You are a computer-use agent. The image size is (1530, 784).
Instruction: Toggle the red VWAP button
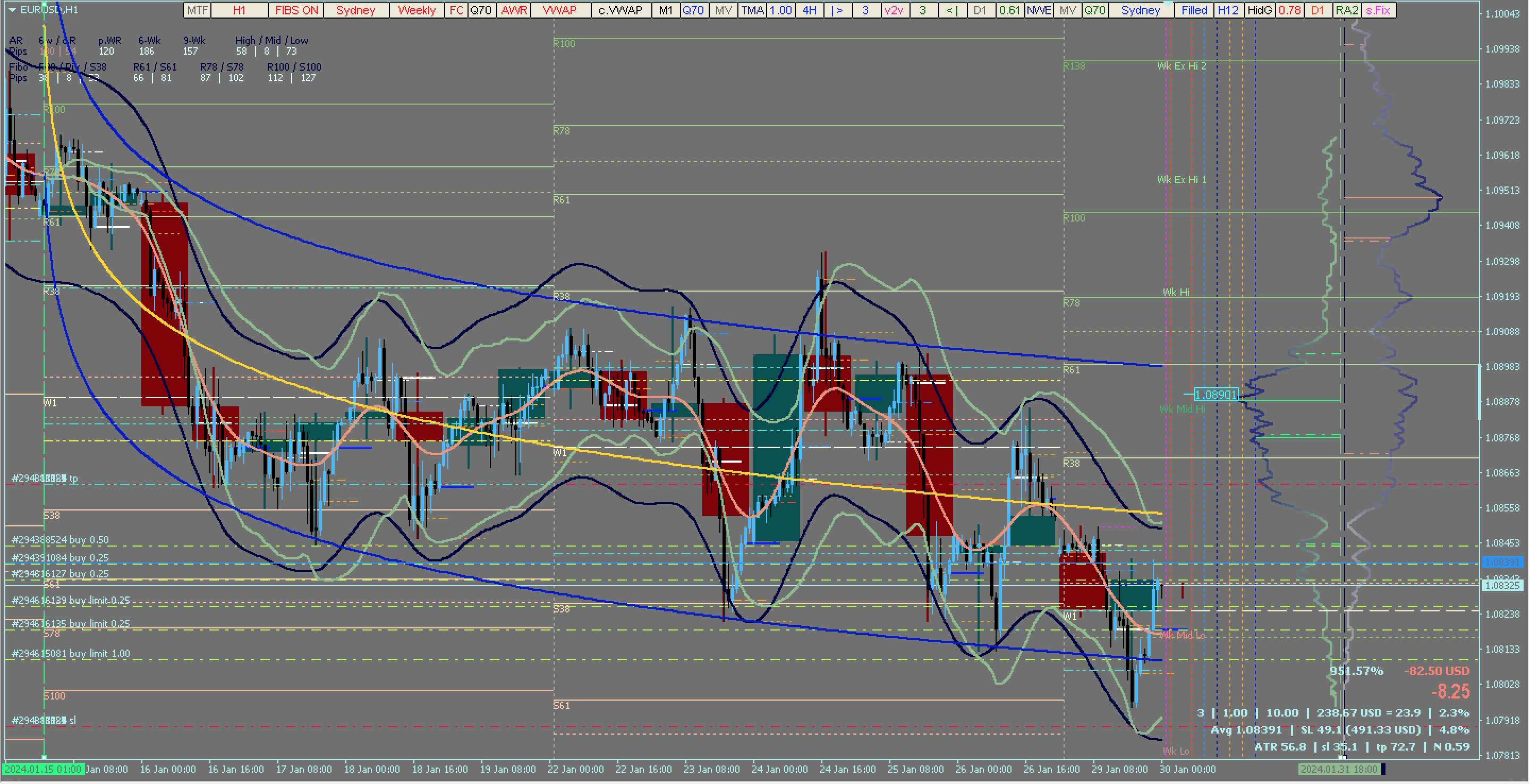559,10
